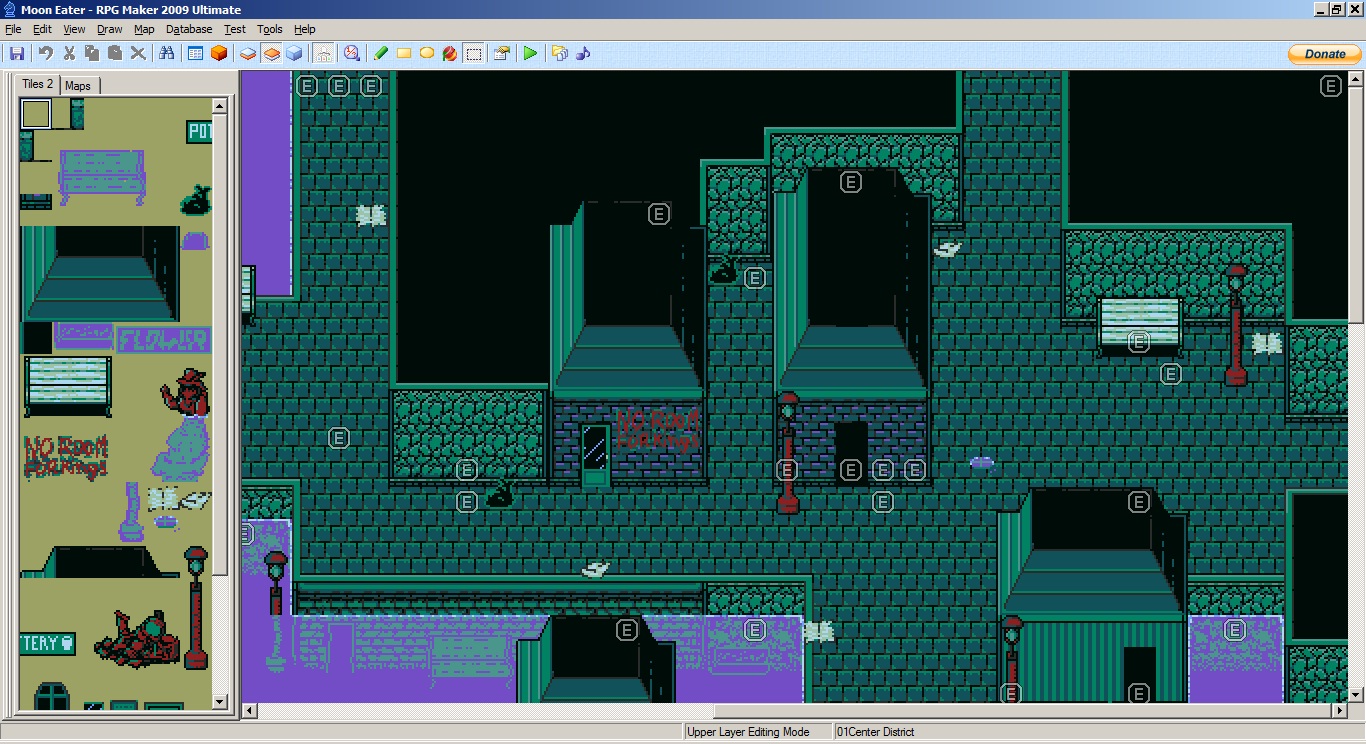1366x744 pixels.
Task: Select the green Pencil draw tool
Action: (x=380, y=53)
